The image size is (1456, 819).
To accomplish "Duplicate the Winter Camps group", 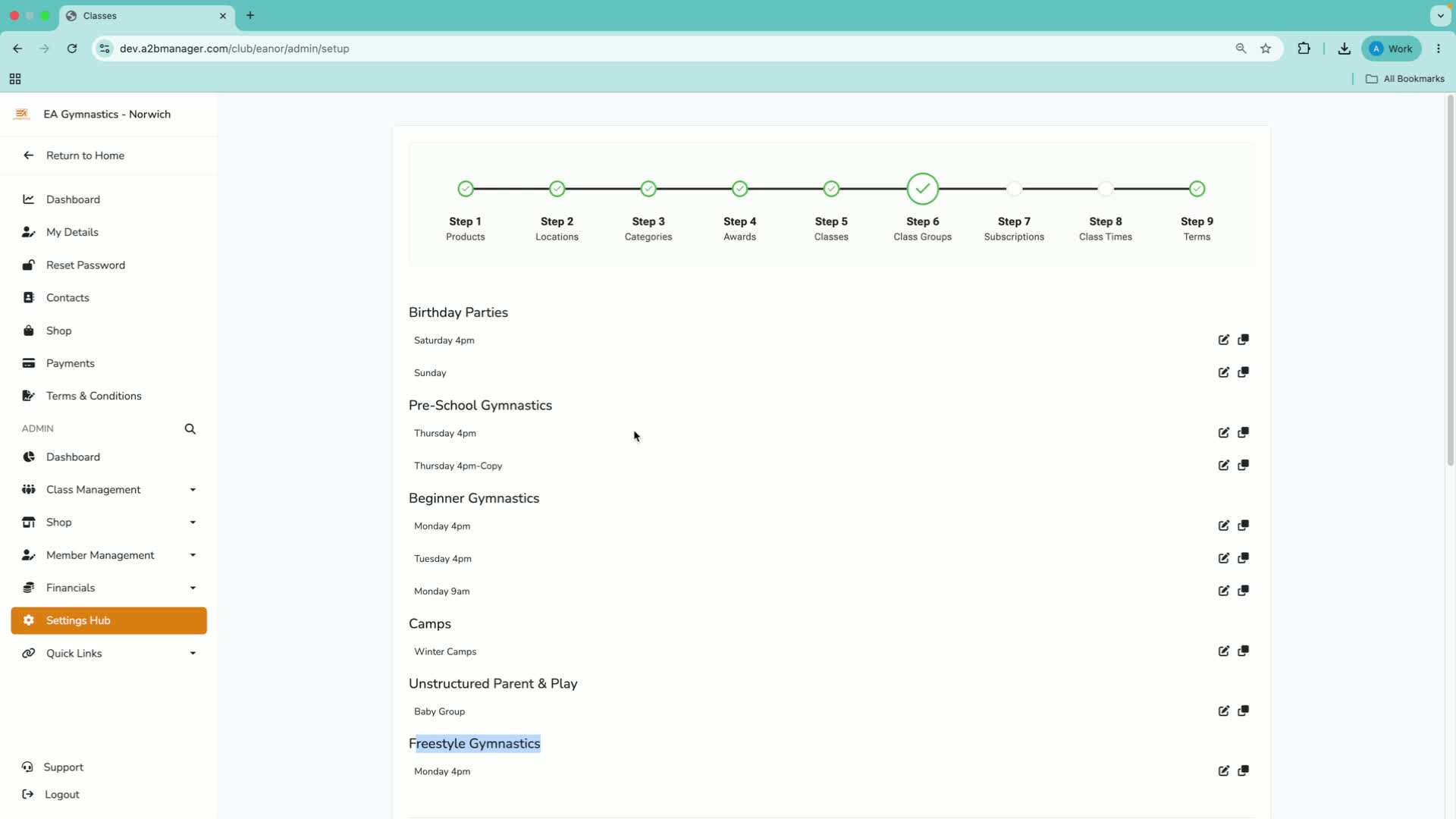I will pyautogui.click(x=1243, y=651).
